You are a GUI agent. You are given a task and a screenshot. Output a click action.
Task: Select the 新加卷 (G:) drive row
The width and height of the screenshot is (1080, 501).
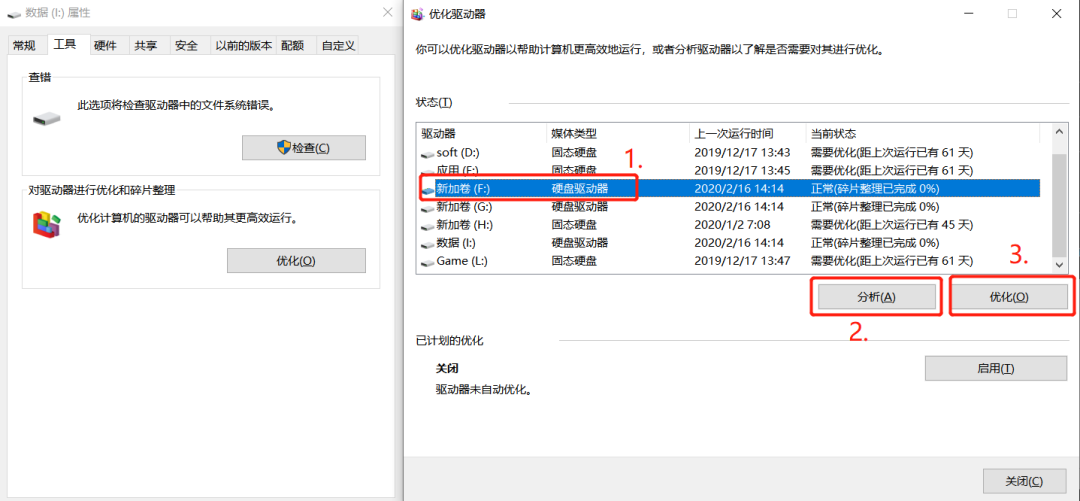[x=730, y=206]
